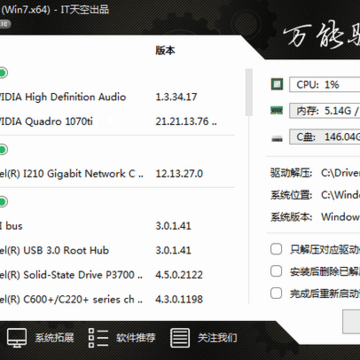This screenshot has width=360, height=360.
Task: Click version 12.13.27.0
Action: (179, 174)
